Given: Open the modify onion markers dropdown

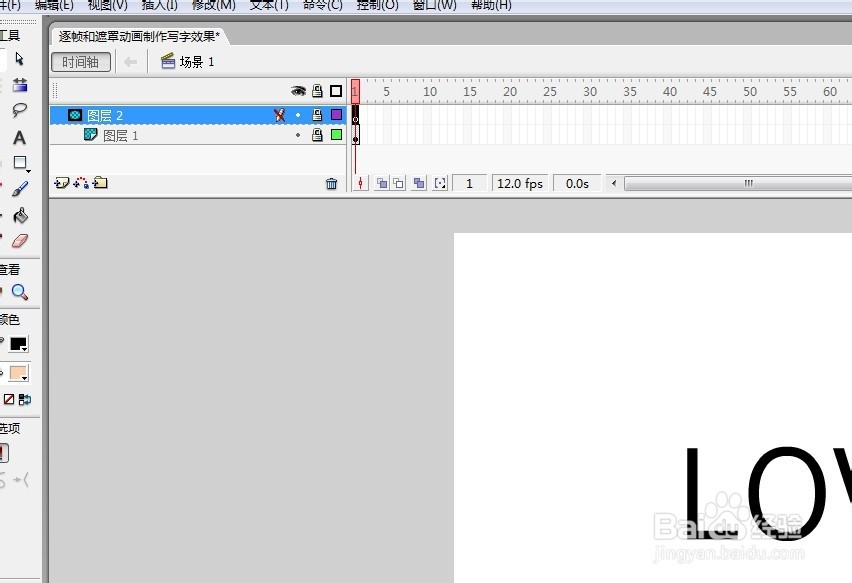Looking at the screenshot, I should coord(440,183).
